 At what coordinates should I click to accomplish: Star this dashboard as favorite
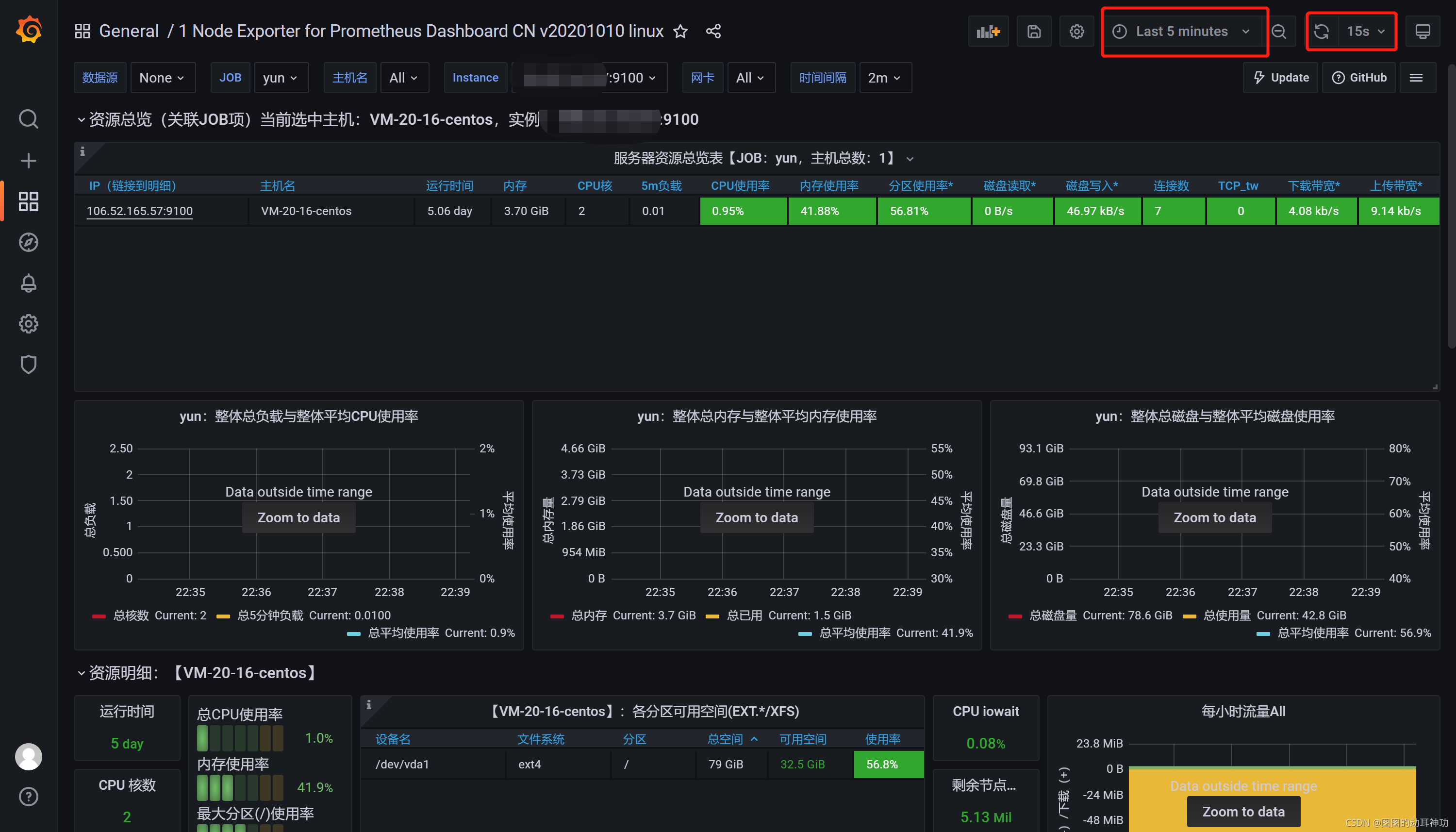[x=680, y=32]
